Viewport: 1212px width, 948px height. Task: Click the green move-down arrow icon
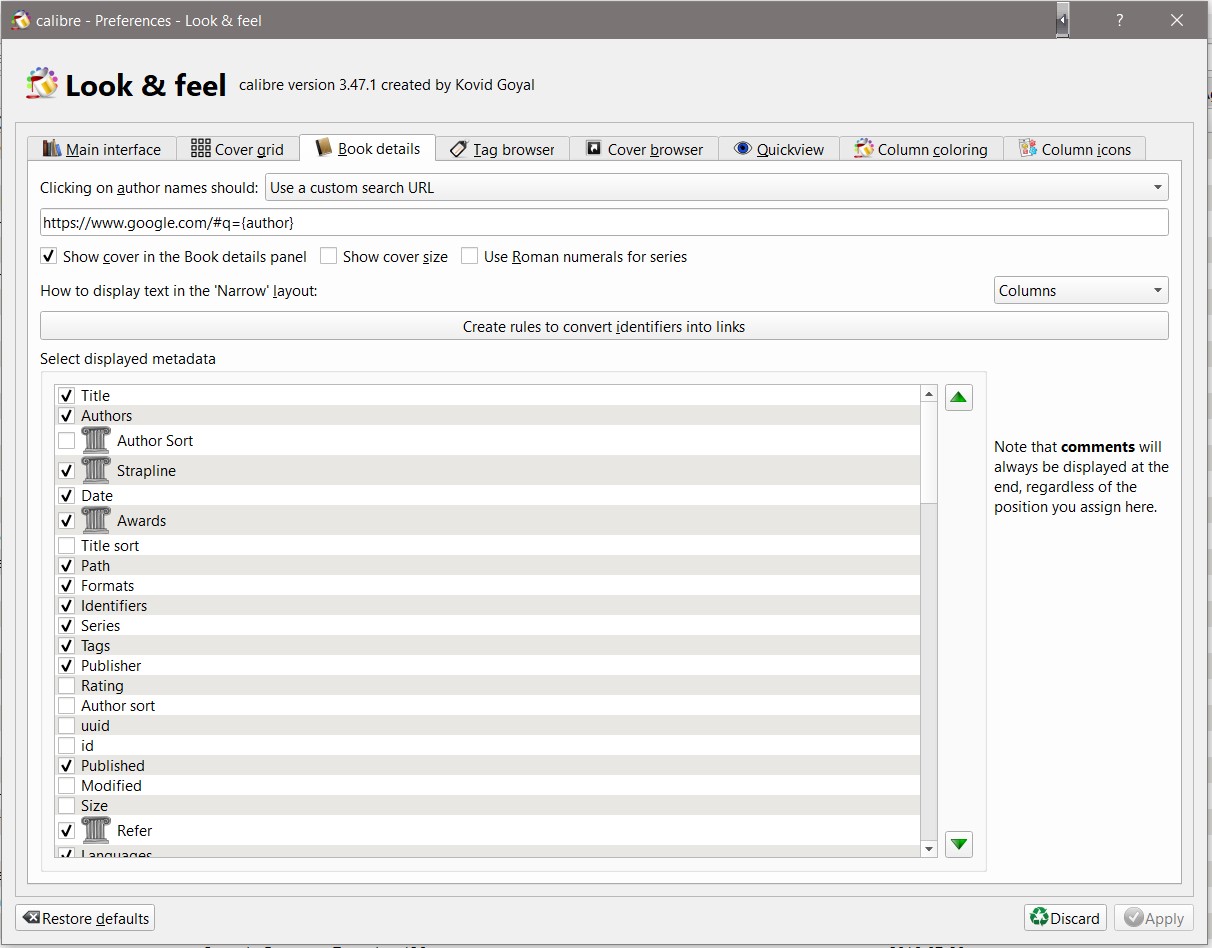959,844
